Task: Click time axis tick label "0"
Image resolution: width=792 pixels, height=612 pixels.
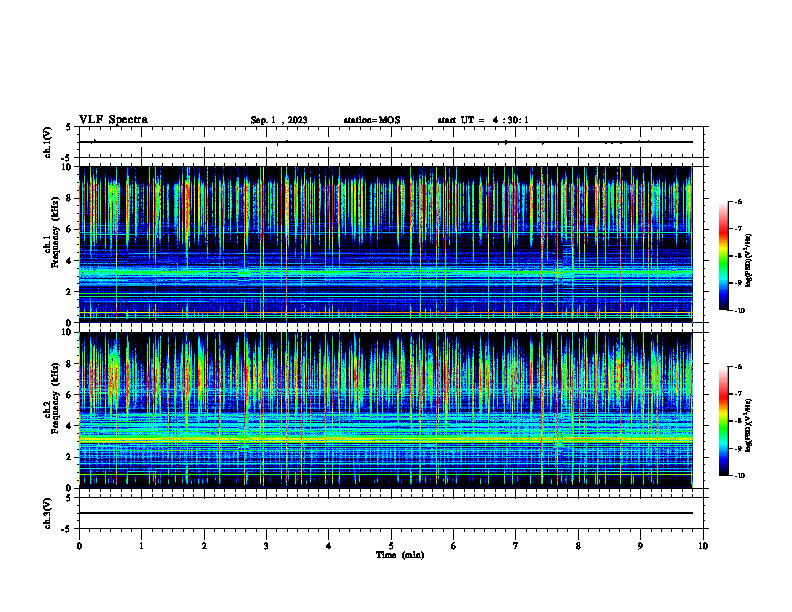Action: (x=79, y=546)
